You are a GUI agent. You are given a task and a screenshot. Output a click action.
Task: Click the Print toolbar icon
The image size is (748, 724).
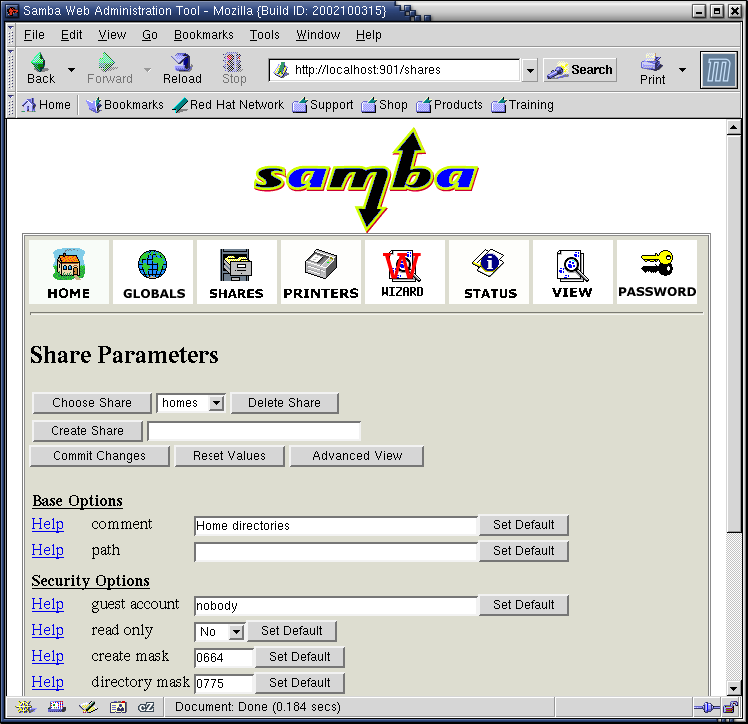pyautogui.click(x=652, y=69)
